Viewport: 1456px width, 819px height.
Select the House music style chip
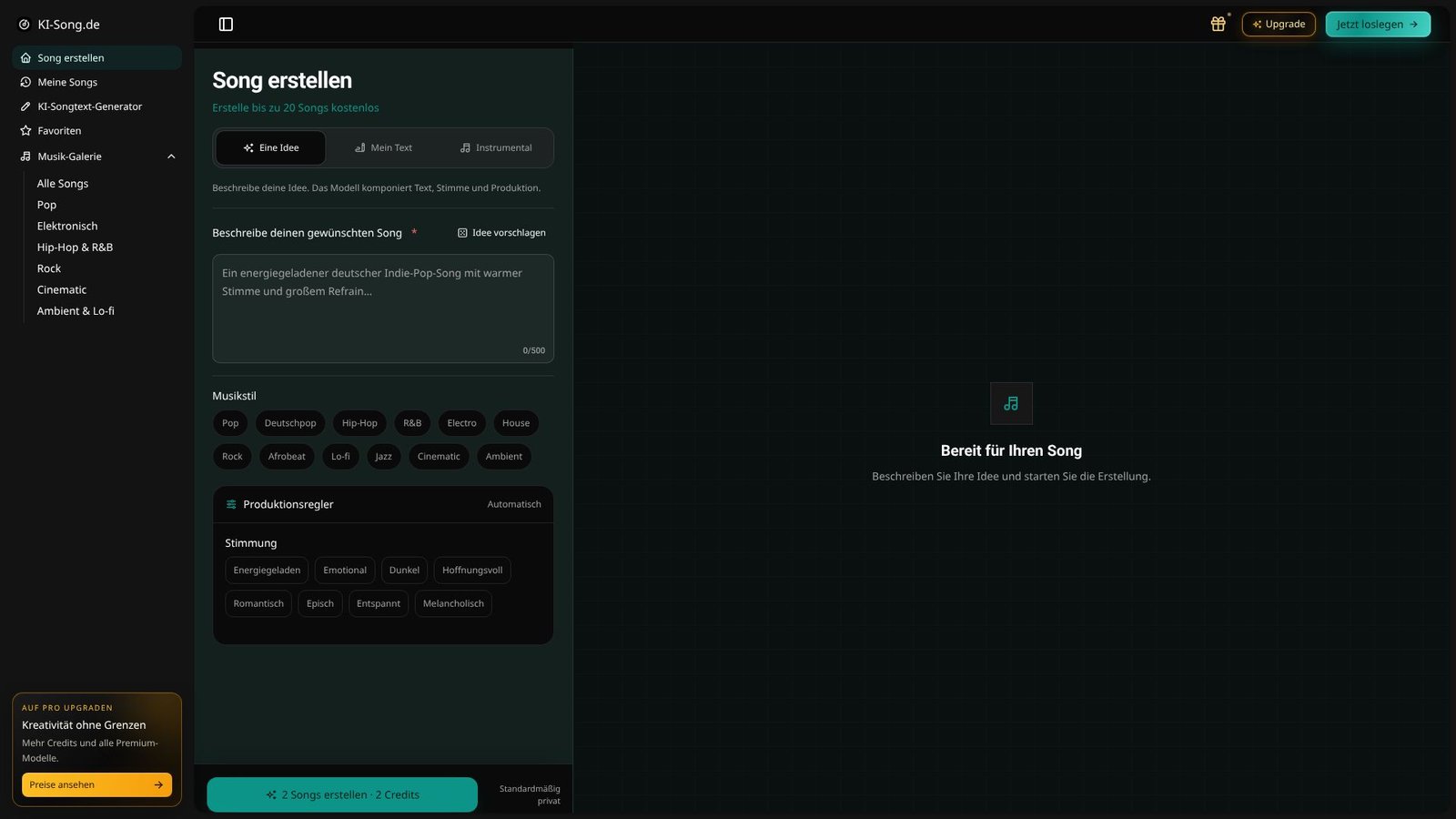[516, 423]
